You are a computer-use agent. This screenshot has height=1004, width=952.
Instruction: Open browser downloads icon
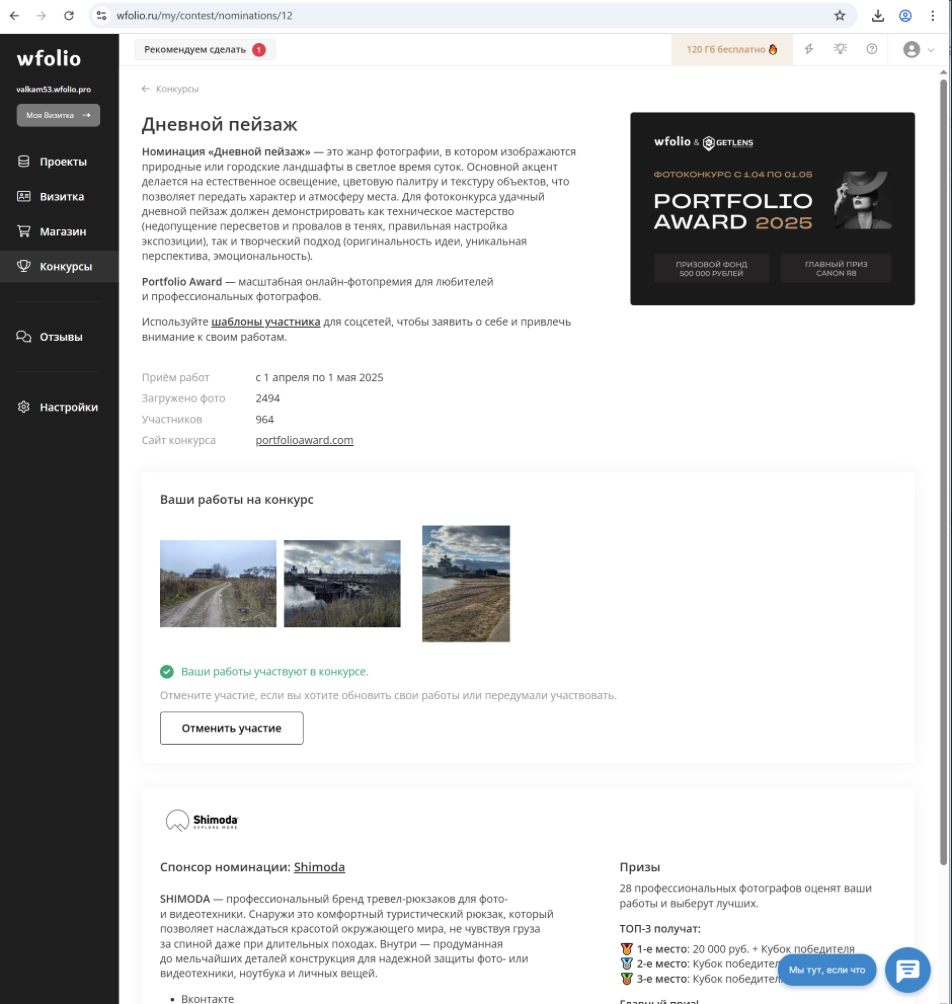(878, 15)
